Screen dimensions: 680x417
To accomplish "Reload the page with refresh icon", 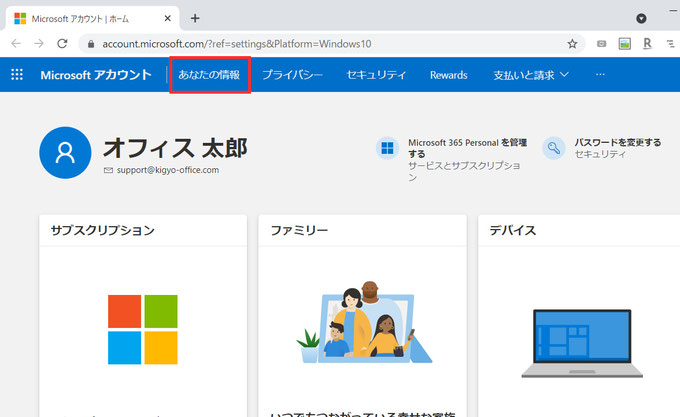I will (62, 44).
